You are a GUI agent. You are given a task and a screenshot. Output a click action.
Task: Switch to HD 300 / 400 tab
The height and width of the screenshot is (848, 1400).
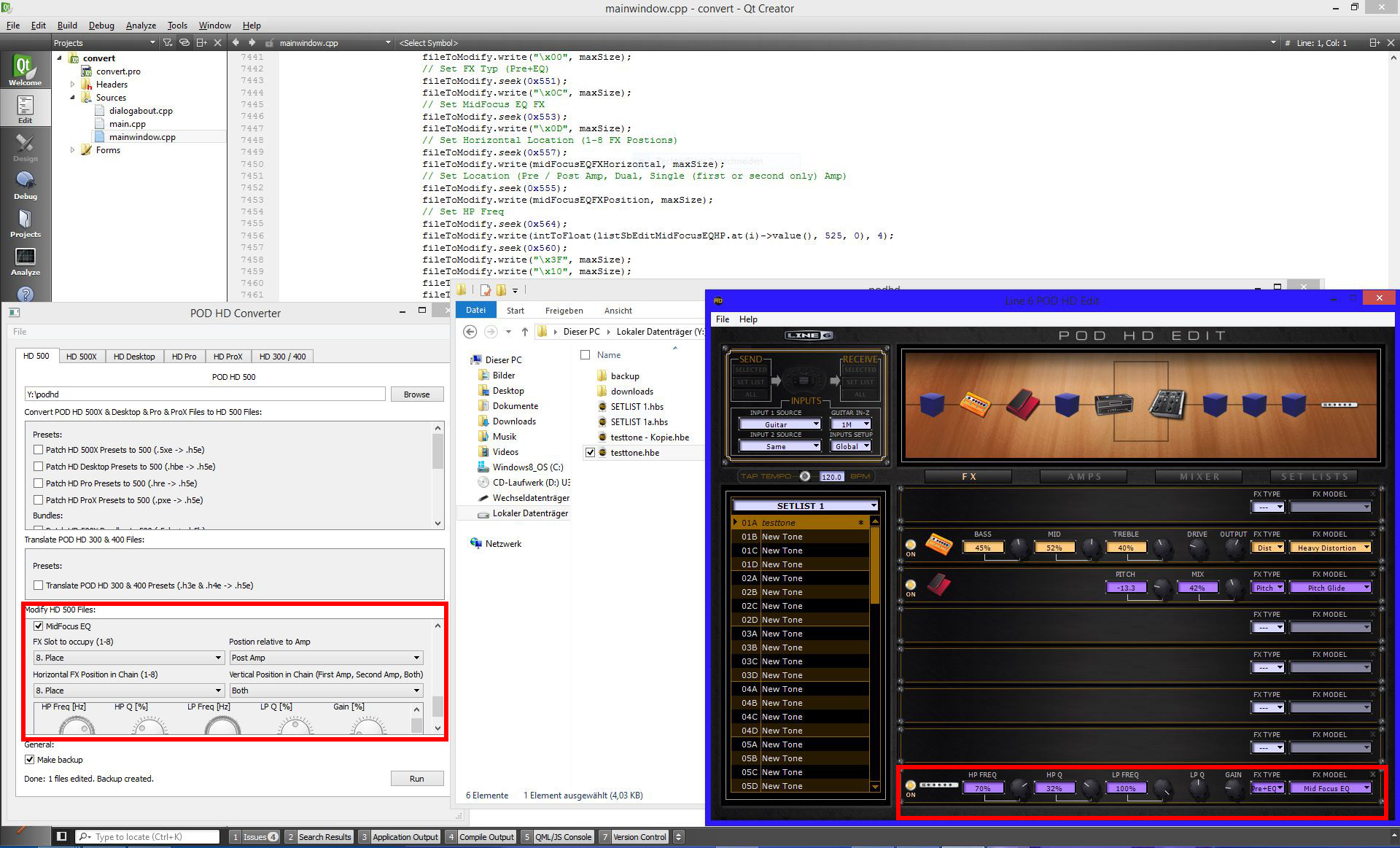pyautogui.click(x=282, y=357)
